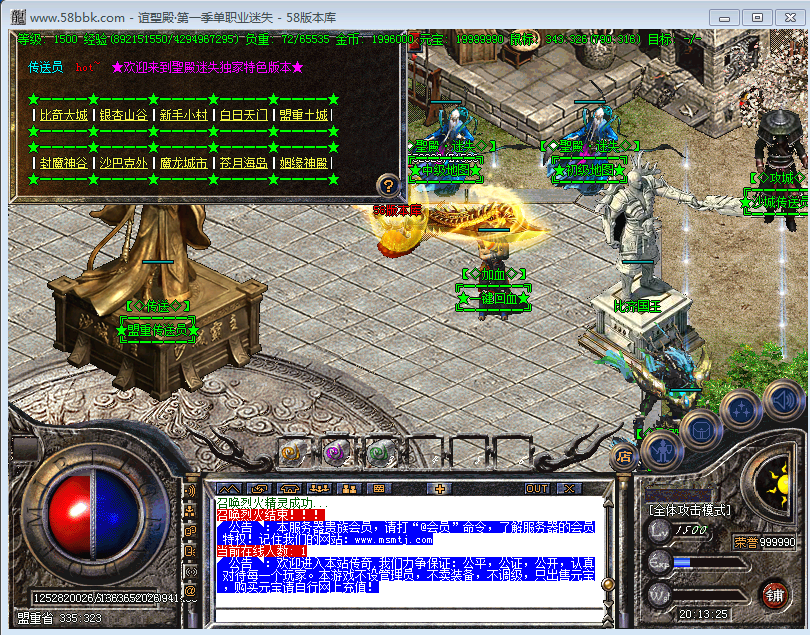
Task: Click the keyboard grid icon on chat toolbar
Action: 379,489
